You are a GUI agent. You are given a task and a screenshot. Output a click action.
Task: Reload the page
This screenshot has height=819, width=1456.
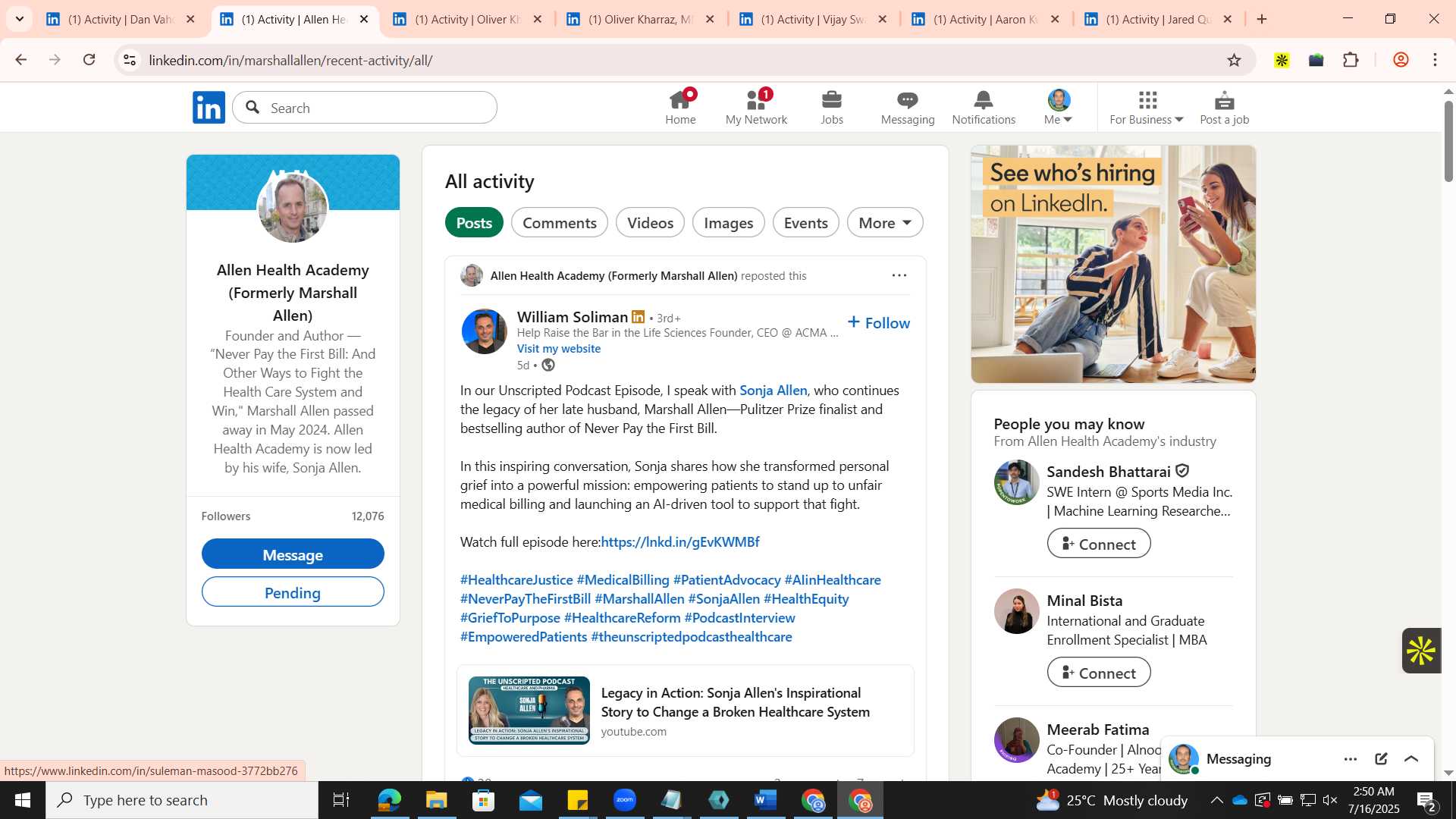(89, 60)
